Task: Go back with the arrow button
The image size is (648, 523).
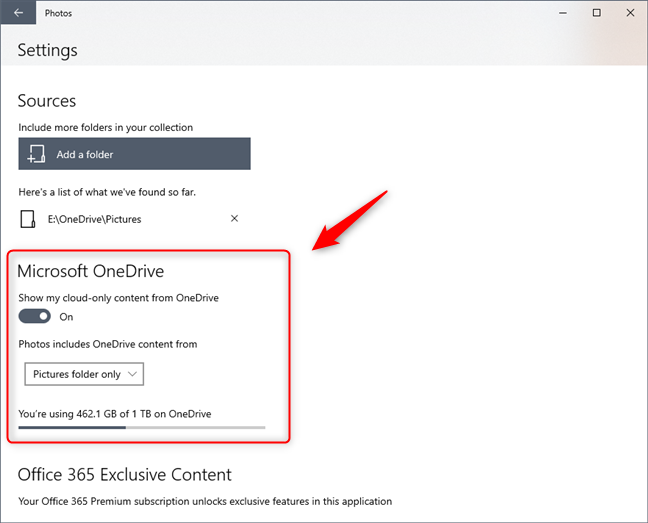Action: pos(18,13)
